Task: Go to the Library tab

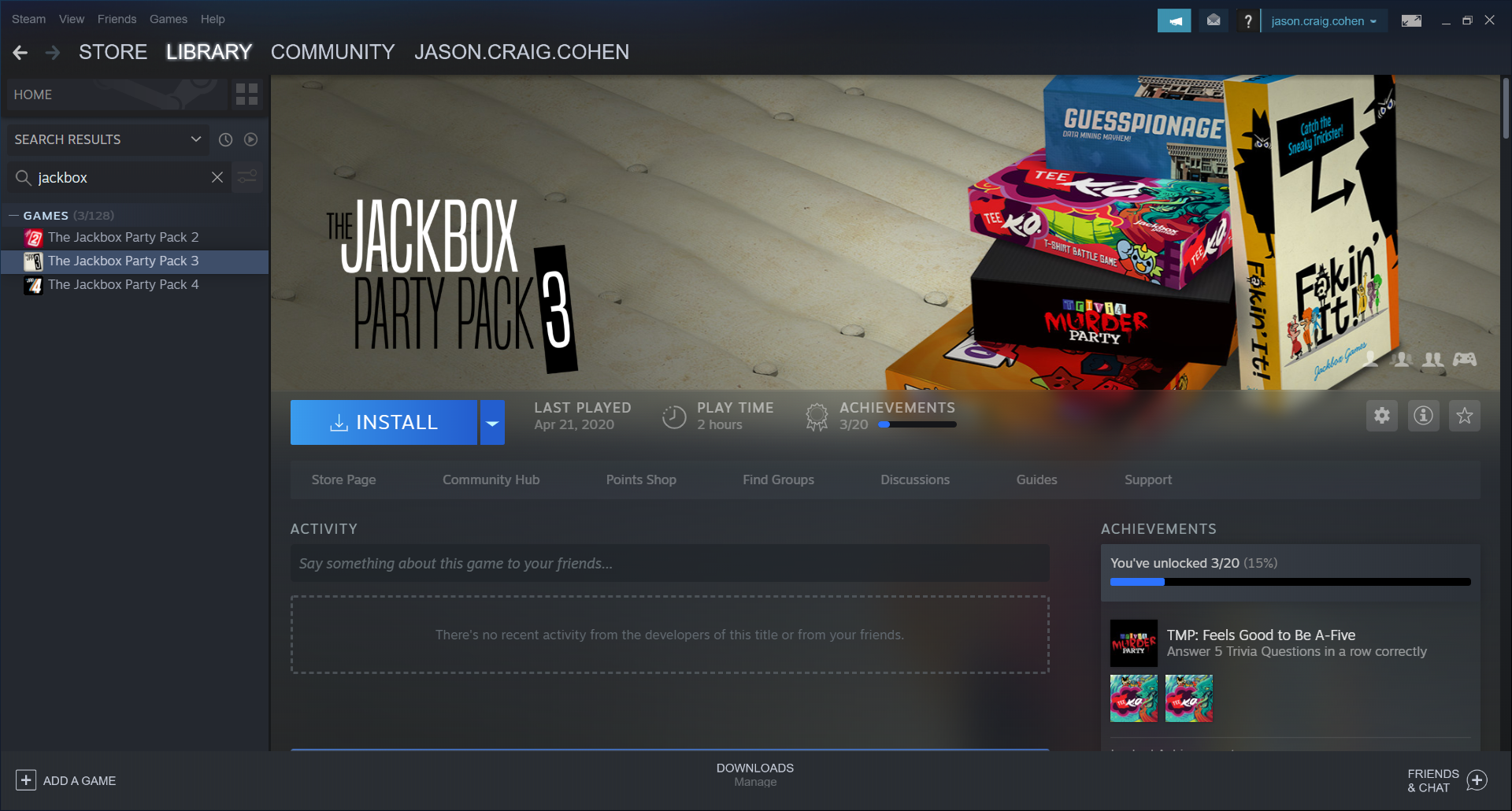Action: tap(209, 52)
